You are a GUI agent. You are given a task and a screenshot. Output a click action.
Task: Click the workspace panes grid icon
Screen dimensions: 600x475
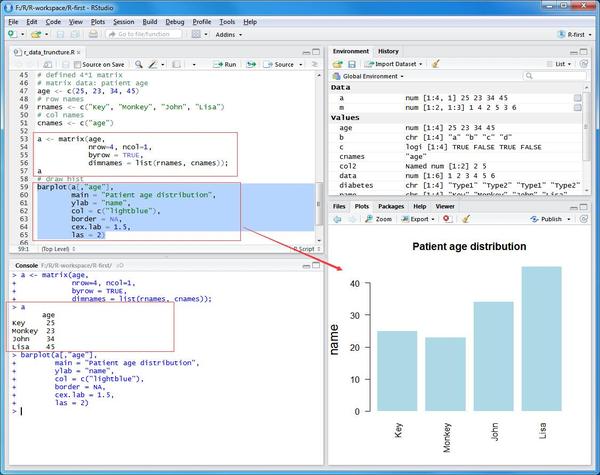(196, 34)
